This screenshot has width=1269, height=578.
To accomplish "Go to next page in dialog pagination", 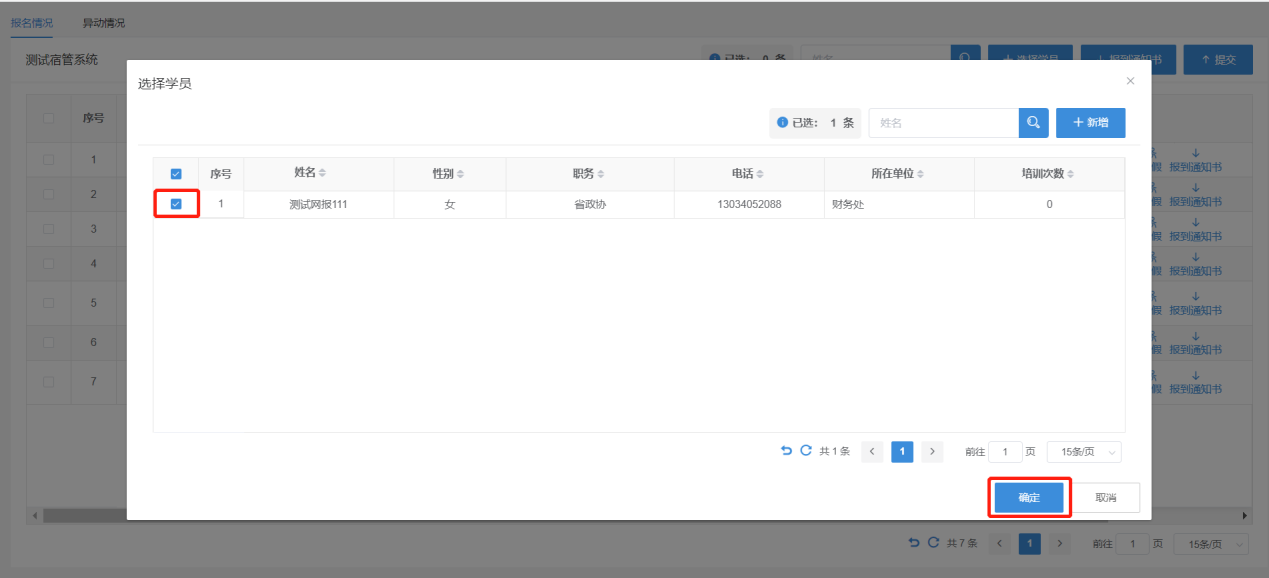I will 932,452.
